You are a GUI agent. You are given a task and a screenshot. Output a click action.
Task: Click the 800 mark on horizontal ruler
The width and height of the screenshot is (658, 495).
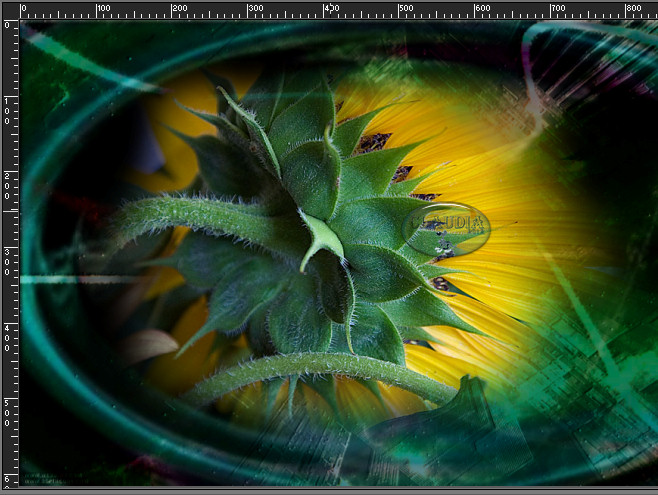633,8
